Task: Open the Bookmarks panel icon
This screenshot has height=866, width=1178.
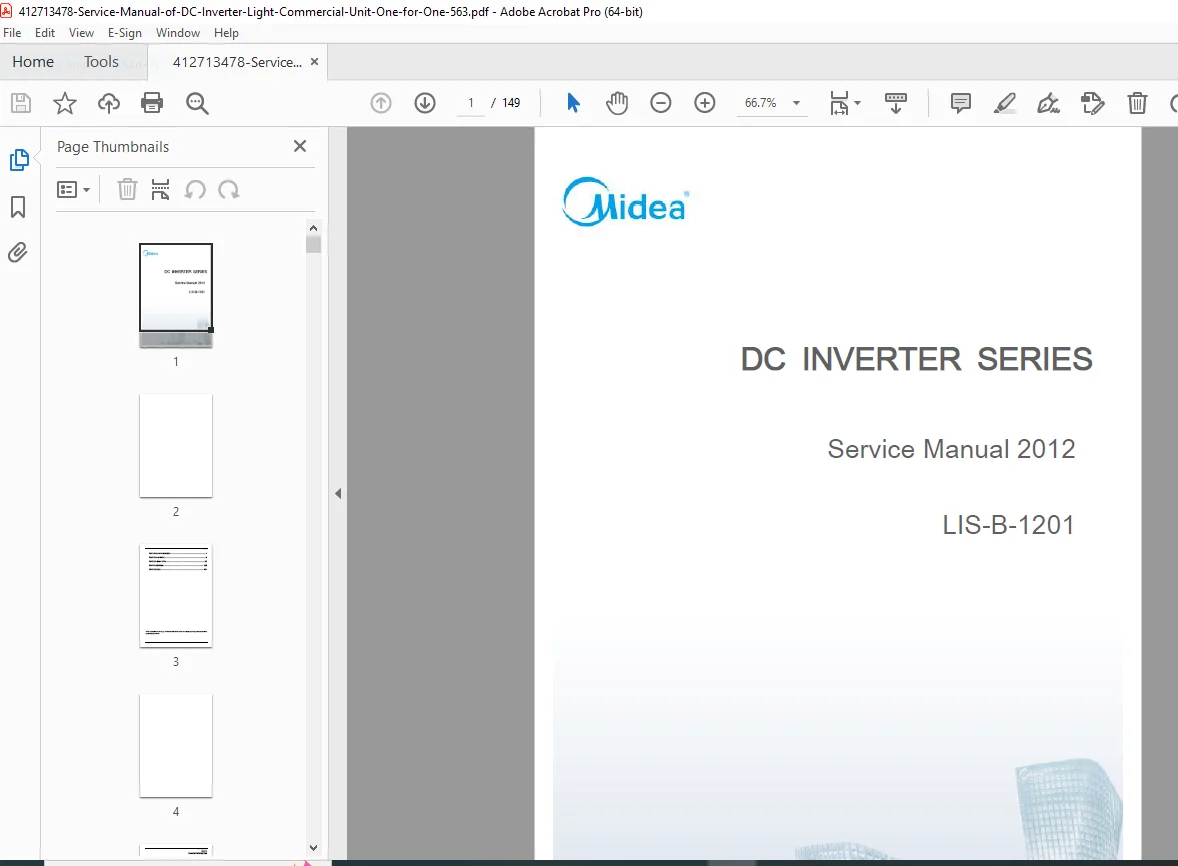Action: click(18, 207)
